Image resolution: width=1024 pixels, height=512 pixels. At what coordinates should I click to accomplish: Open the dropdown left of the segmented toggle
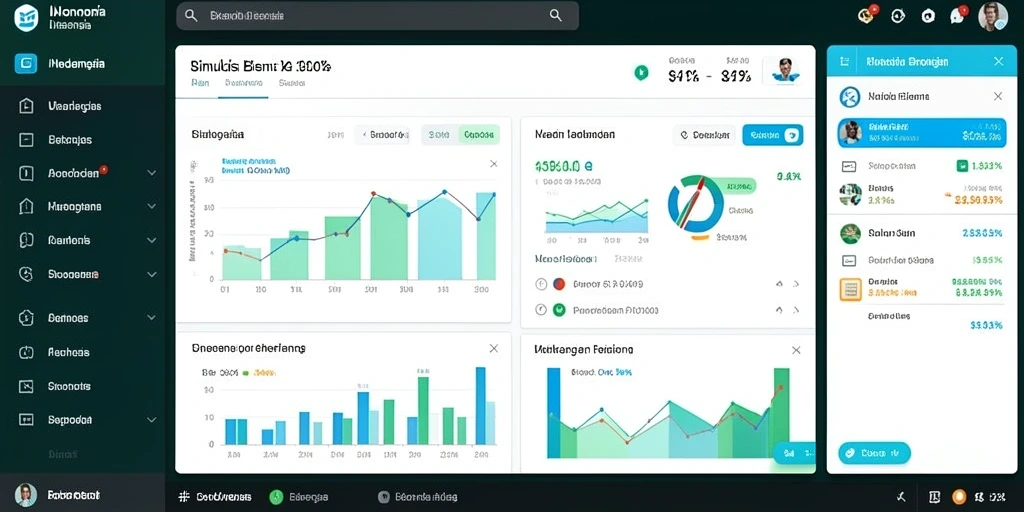(x=383, y=135)
